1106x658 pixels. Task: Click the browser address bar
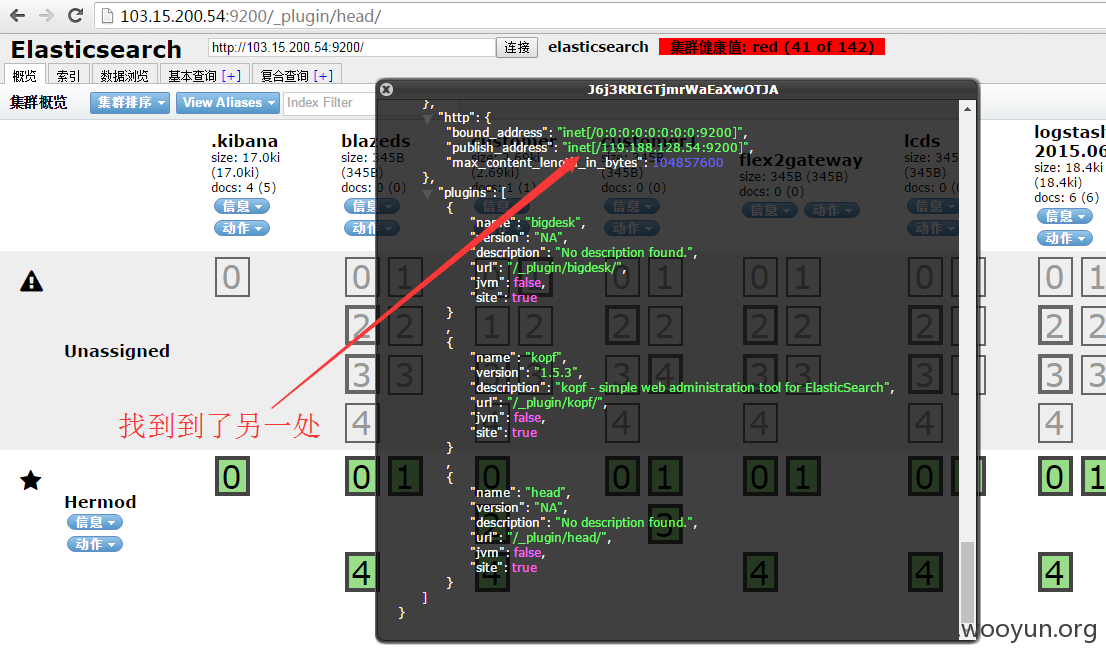tap(600, 16)
